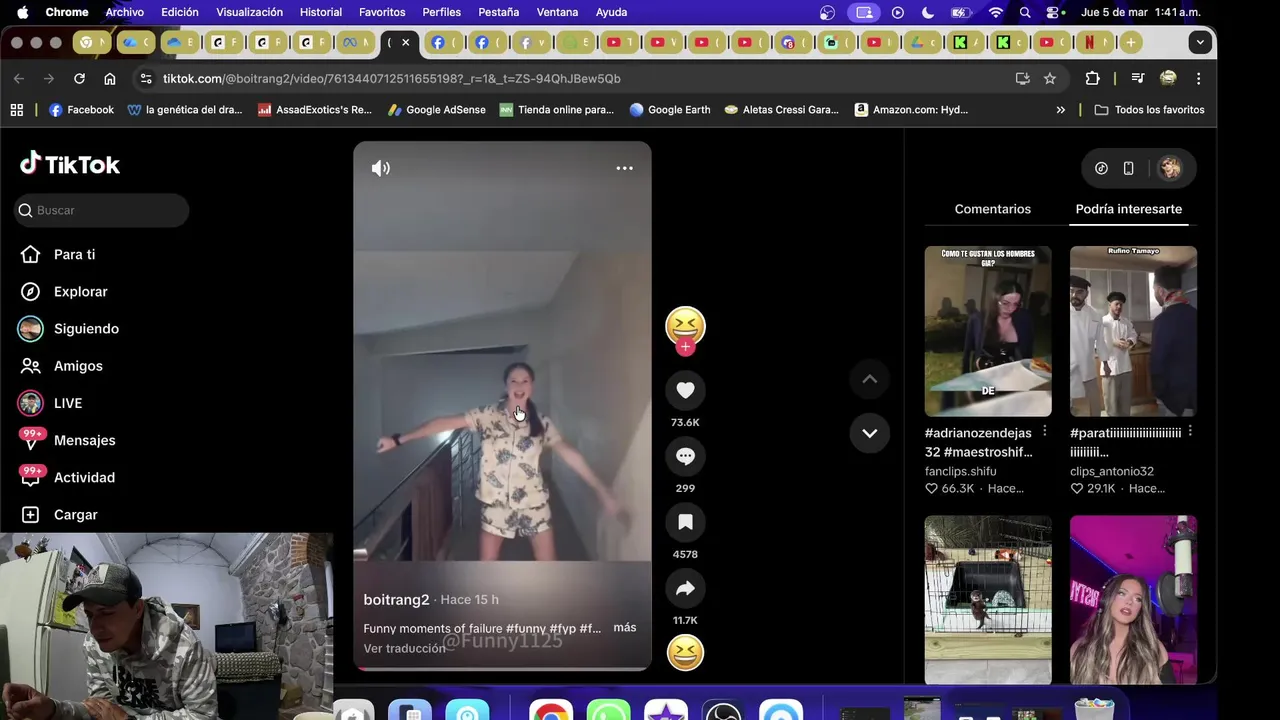Open the Chrome home page button
This screenshot has height=720, width=1280.
(x=110, y=78)
